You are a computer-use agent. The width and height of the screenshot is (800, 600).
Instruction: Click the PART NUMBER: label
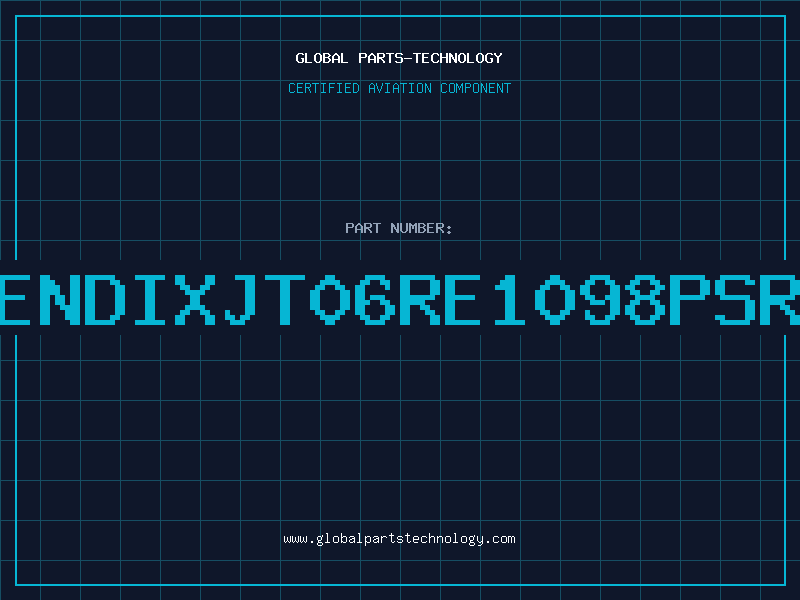pyautogui.click(x=398, y=228)
